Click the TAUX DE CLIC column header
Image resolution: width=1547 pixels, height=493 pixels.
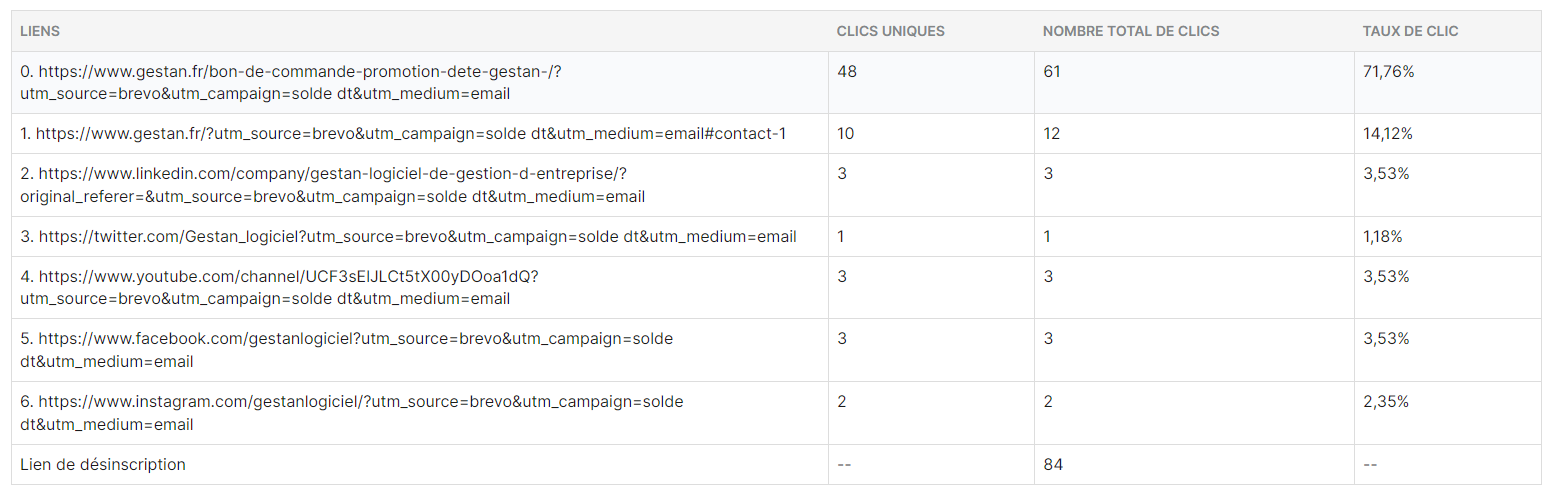click(x=1410, y=31)
